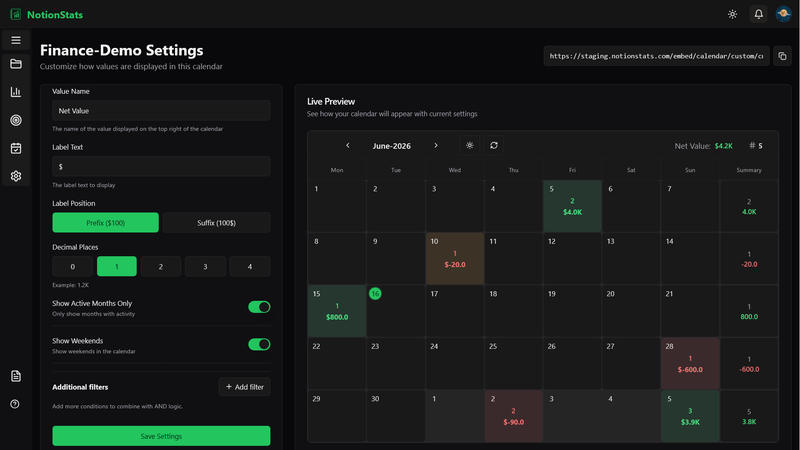Select June 1 calendar cell

pos(337,206)
